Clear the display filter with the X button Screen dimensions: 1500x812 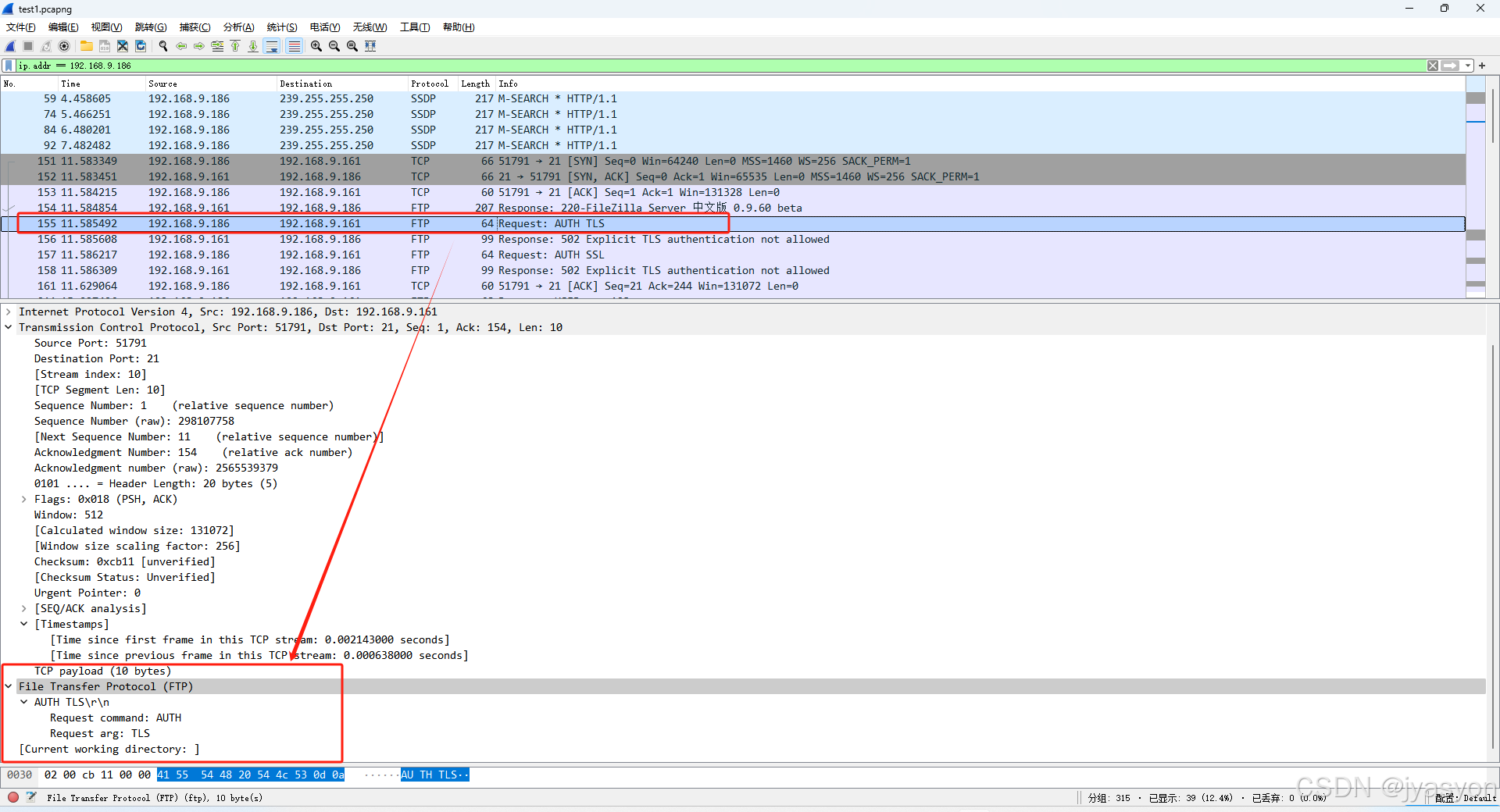(1432, 65)
